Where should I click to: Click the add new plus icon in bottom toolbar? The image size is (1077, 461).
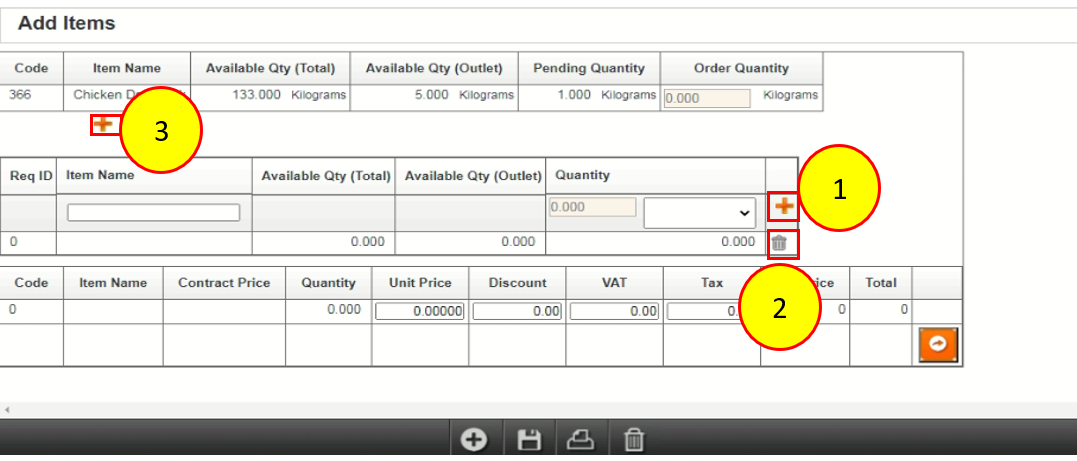point(474,440)
